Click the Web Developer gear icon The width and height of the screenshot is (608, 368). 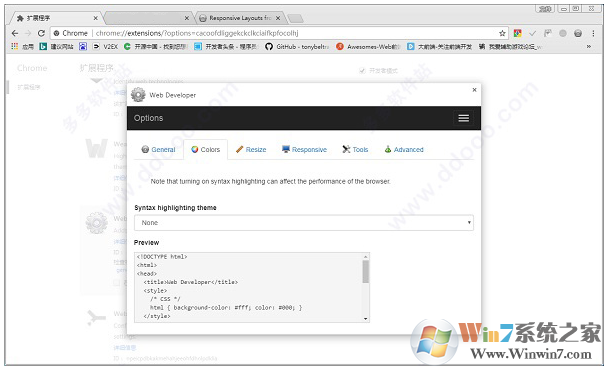click(x=138, y=95)
